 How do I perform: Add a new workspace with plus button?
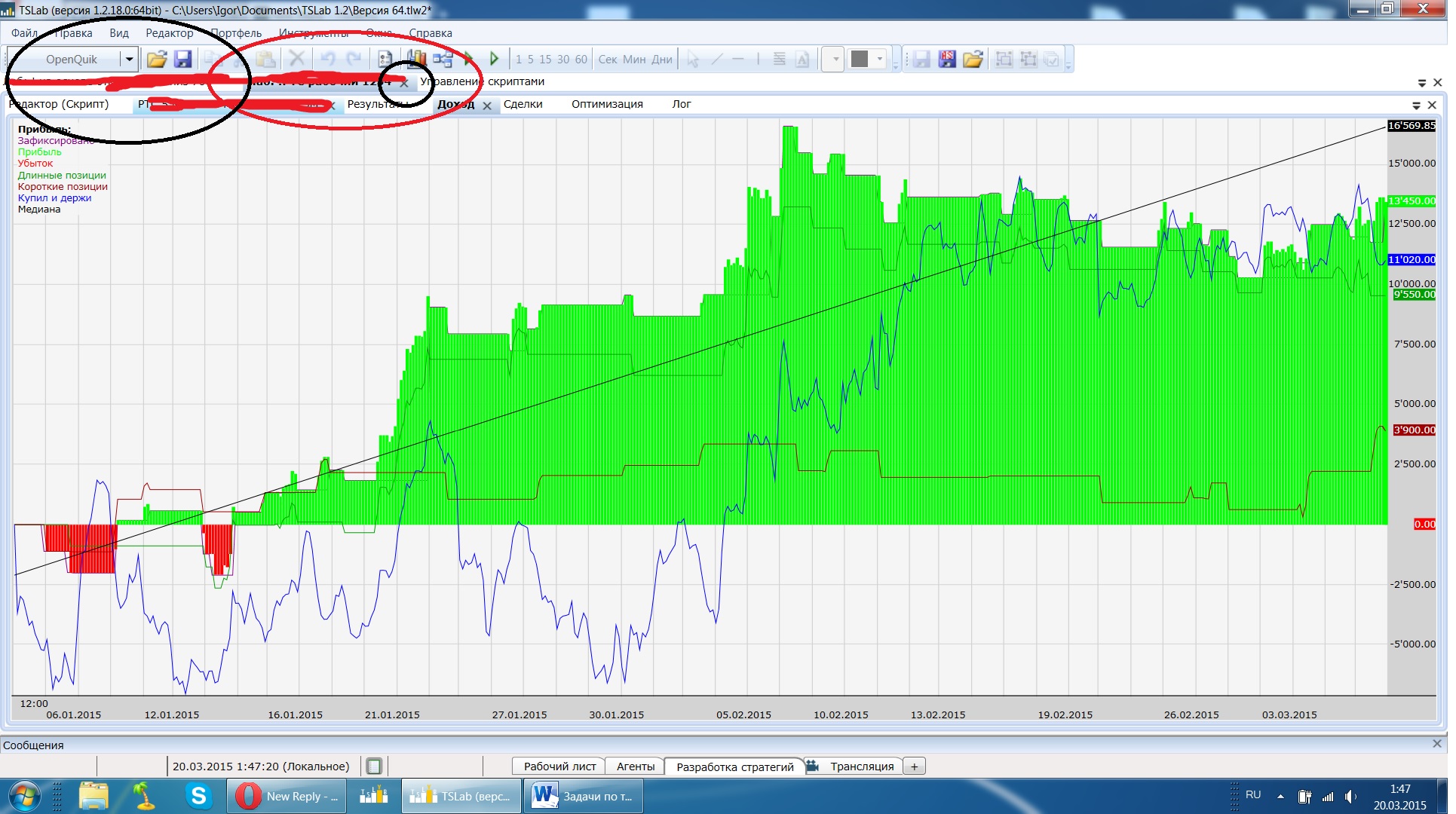pyautogui.click(x=915, y=767)
